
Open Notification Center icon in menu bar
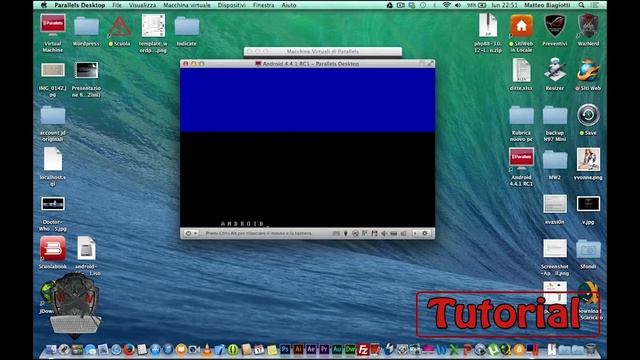coord(595,5)
